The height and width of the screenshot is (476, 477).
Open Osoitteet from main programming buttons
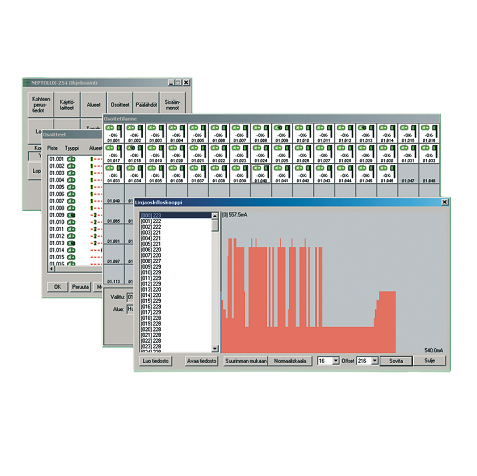click(120, 105)
